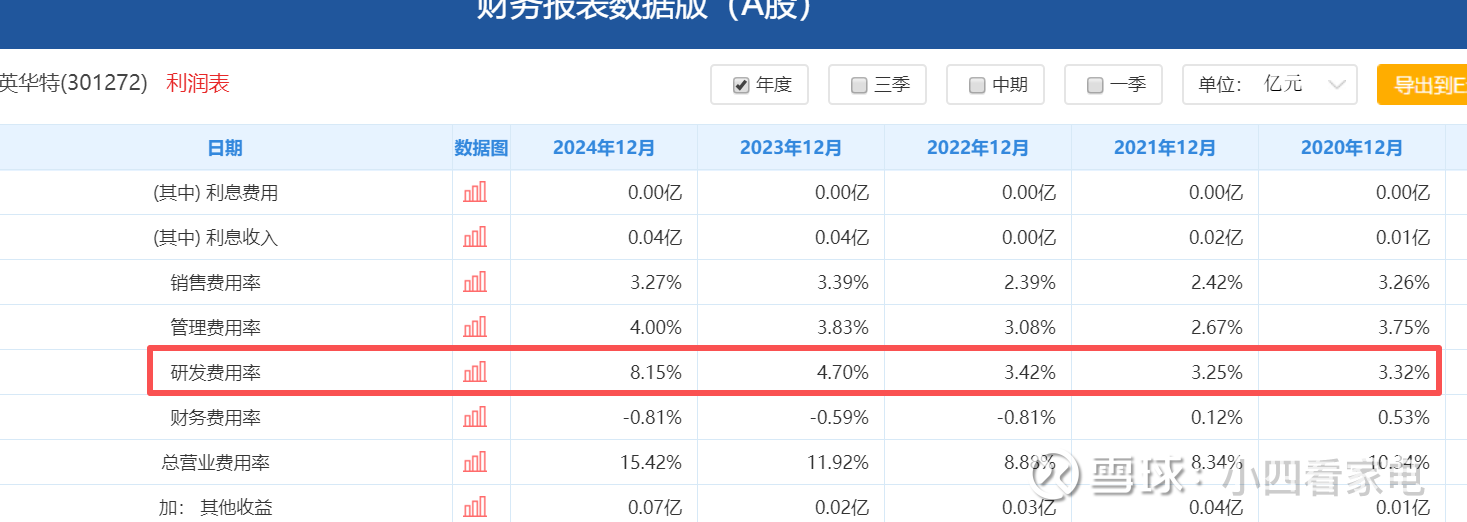Screen dimensions: 1467x522
Task: Show data chart for 销售费用率
Action: (x=475, y=282)
